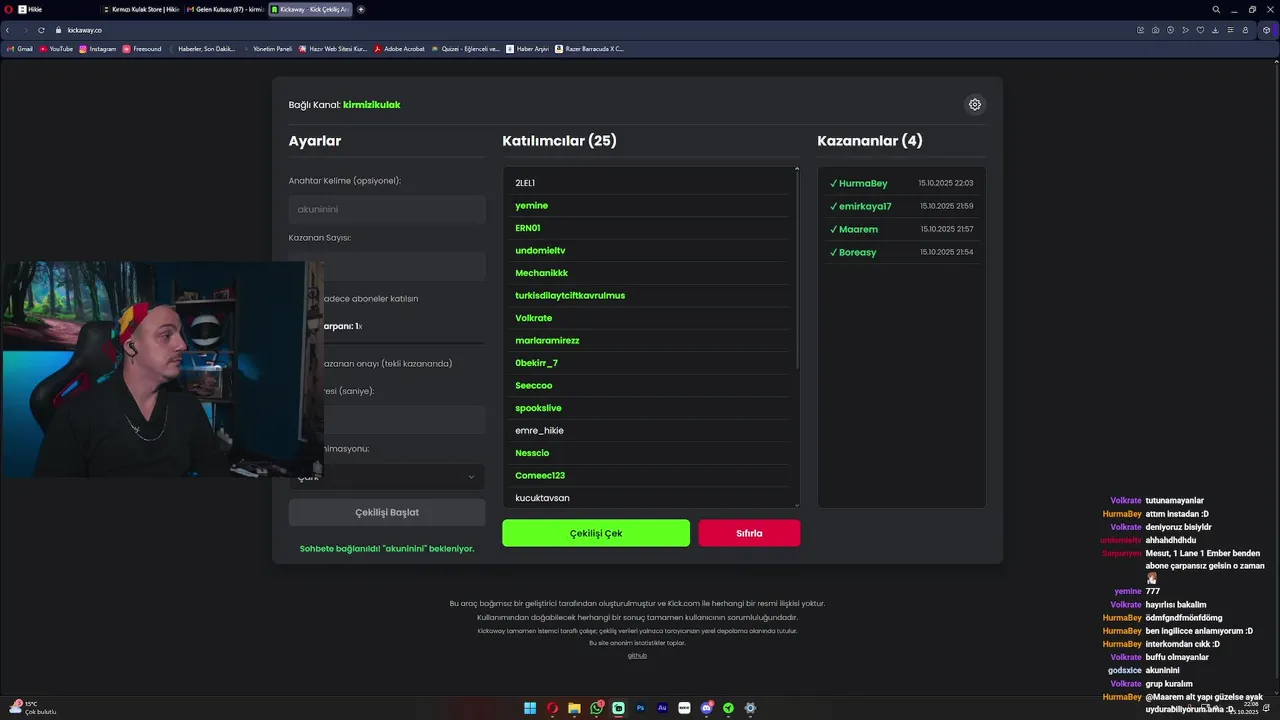Click the Opera player flow arrow icon
The image size is (1280, 720).
tap(1185, 30)
